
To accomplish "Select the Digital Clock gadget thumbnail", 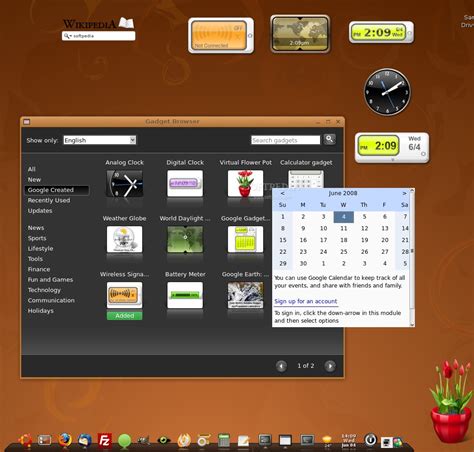I will click(x=185, y=183).
